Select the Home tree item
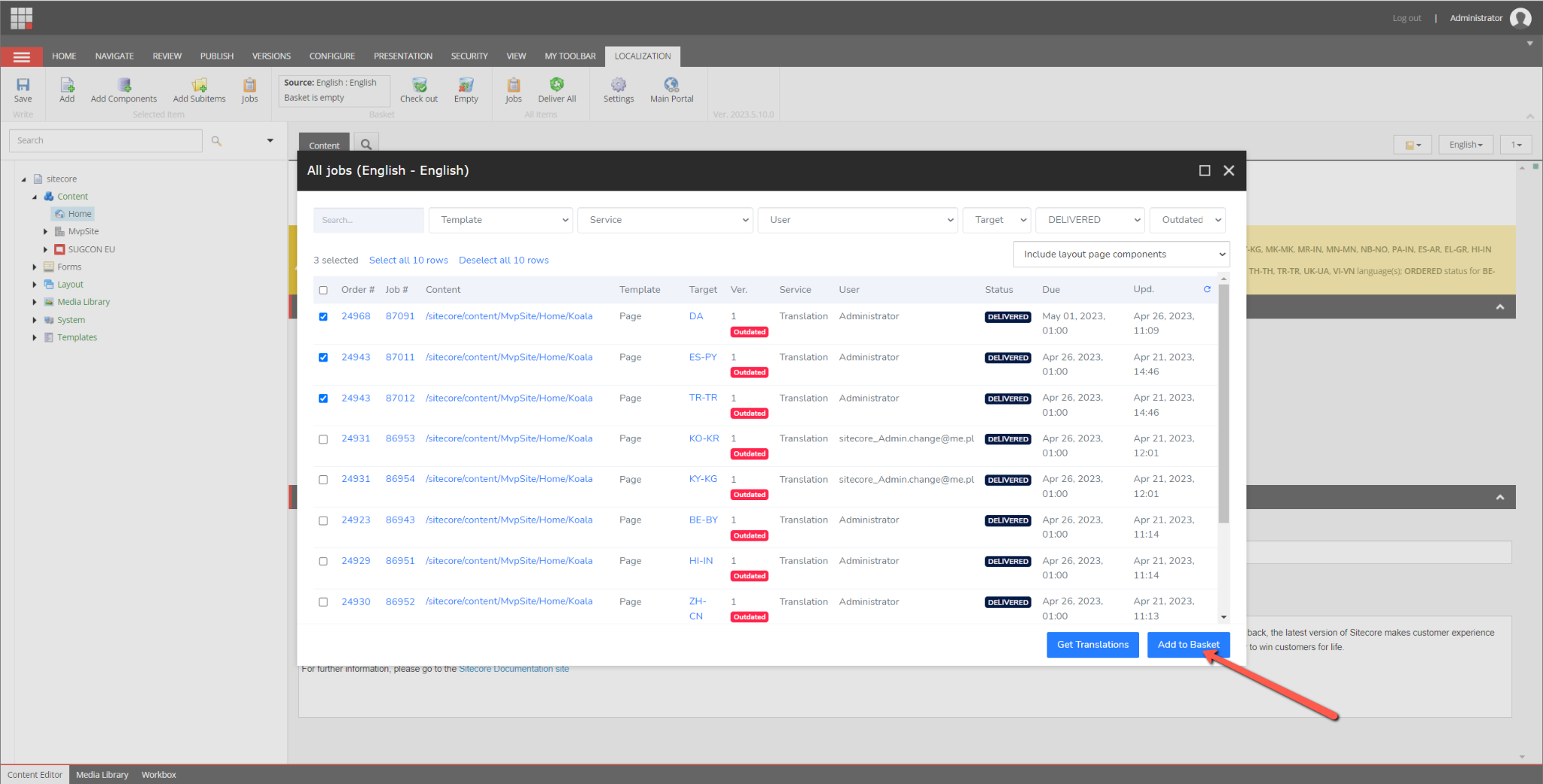This screenshot has width=1543, height=784. pos(73,214)
